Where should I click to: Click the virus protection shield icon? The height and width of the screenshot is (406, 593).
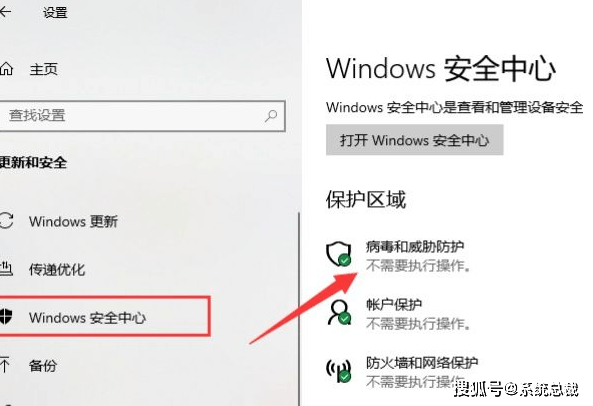pyautogui.click(x=338, y=254)
